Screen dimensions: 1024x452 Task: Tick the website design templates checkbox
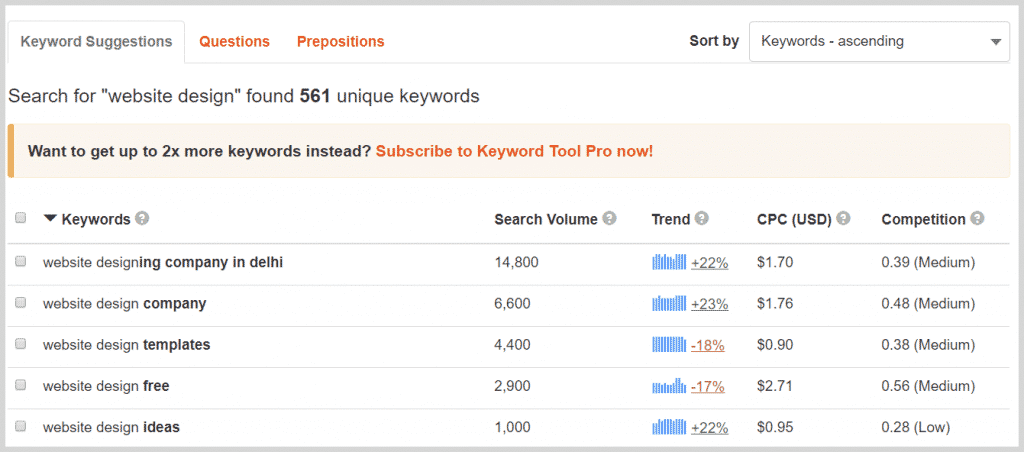pyautogui.click(x=21, y=344)
